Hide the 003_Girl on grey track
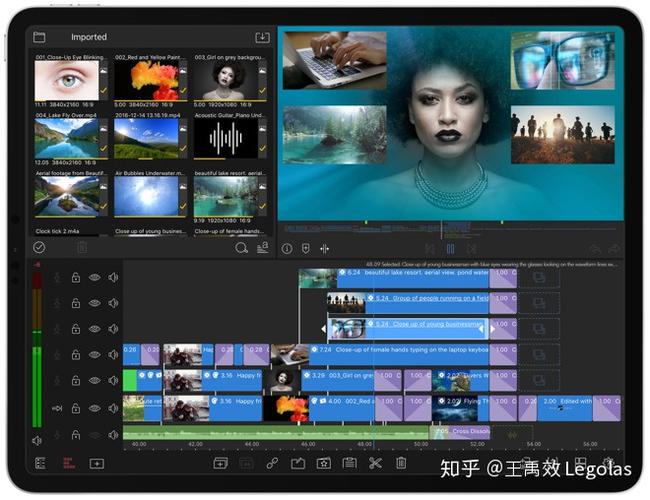The height and width of the screenshot is (500, 650). pyautogui.click(x=95, y=380)
